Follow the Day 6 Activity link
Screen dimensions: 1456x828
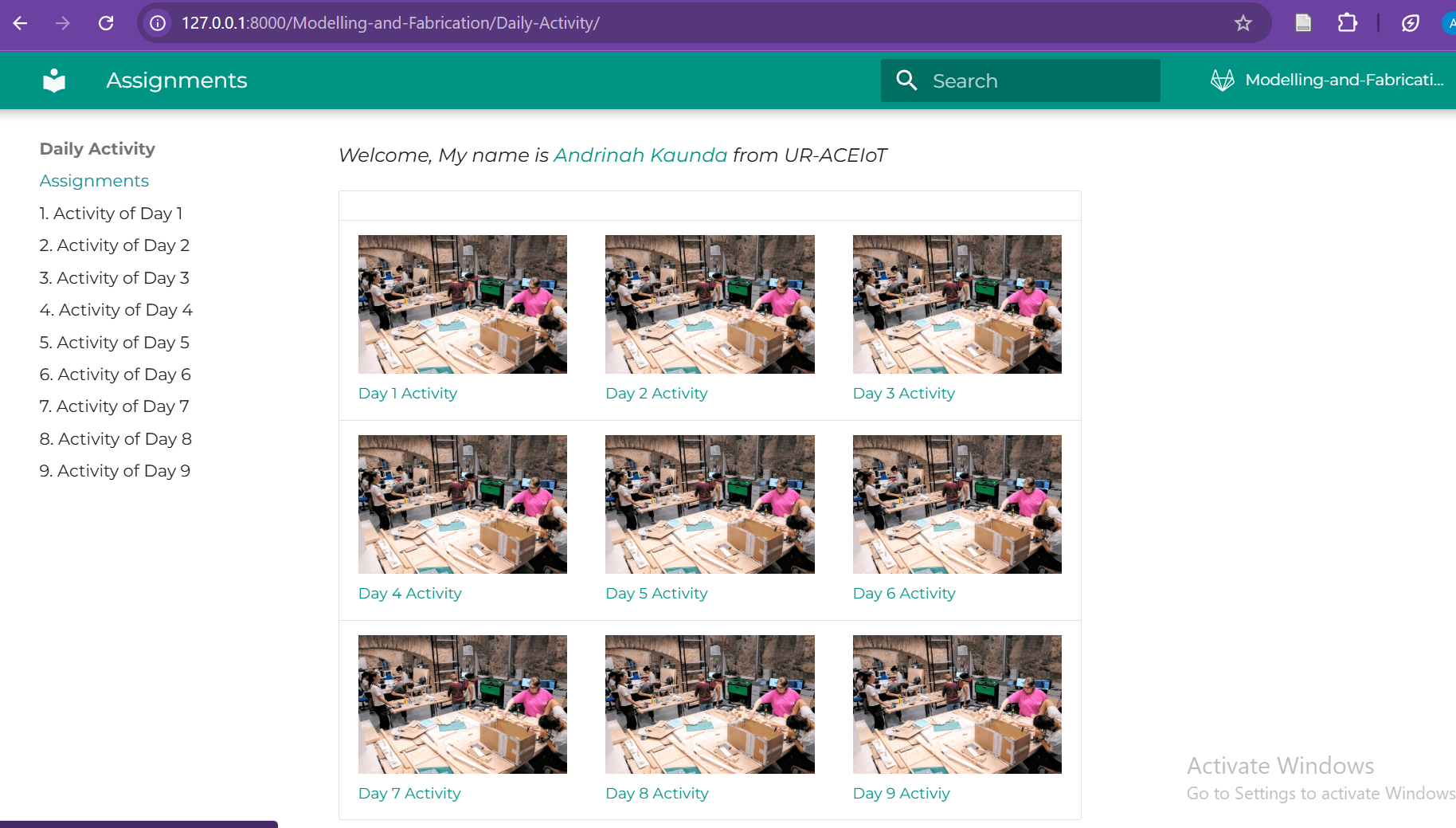click(903, 594)
